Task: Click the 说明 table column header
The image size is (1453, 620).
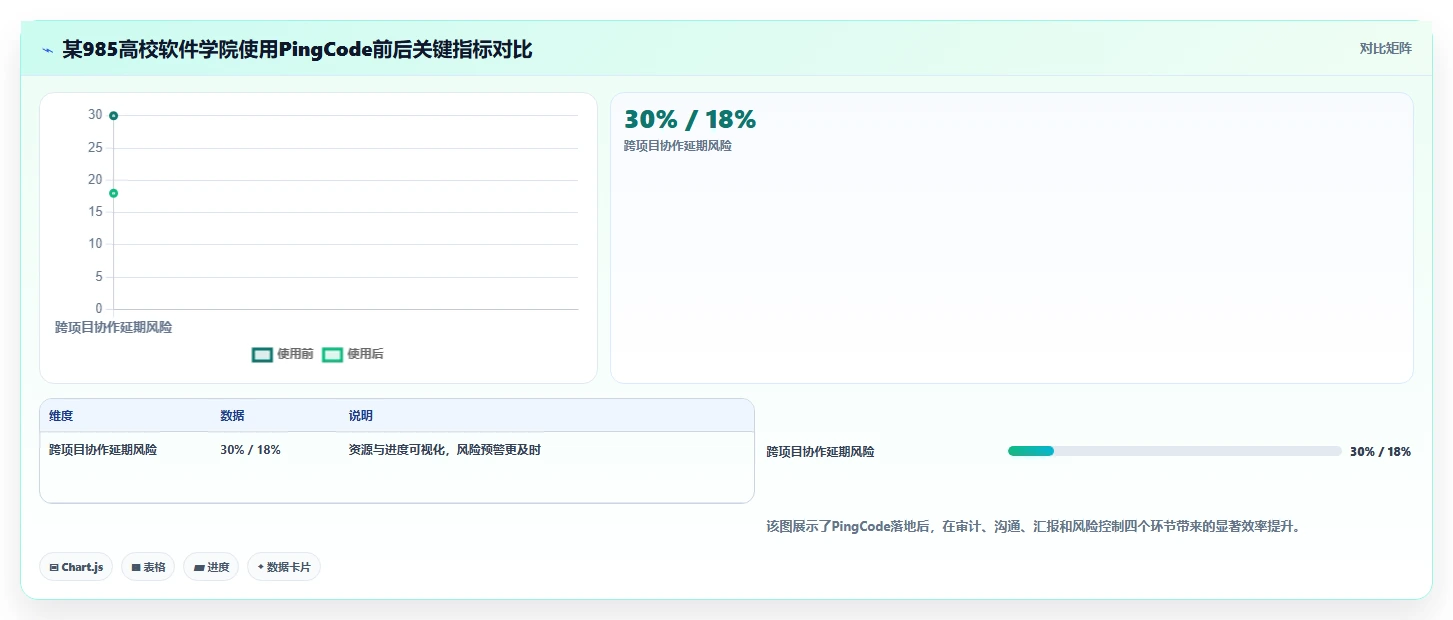Action: [x=360, y=416]
